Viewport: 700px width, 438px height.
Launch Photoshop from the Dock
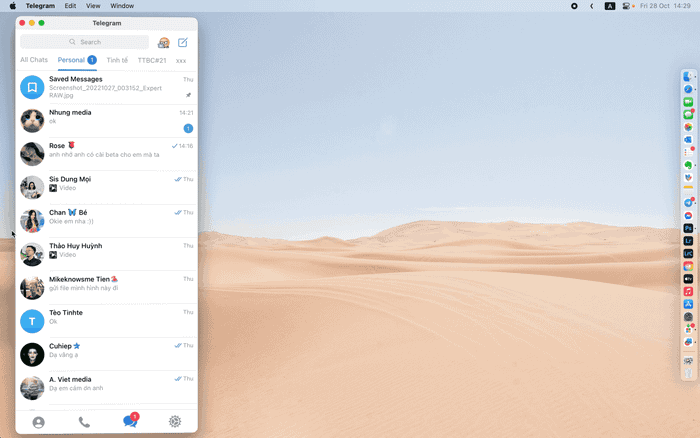pyautogui.click(x=688, y=228)
